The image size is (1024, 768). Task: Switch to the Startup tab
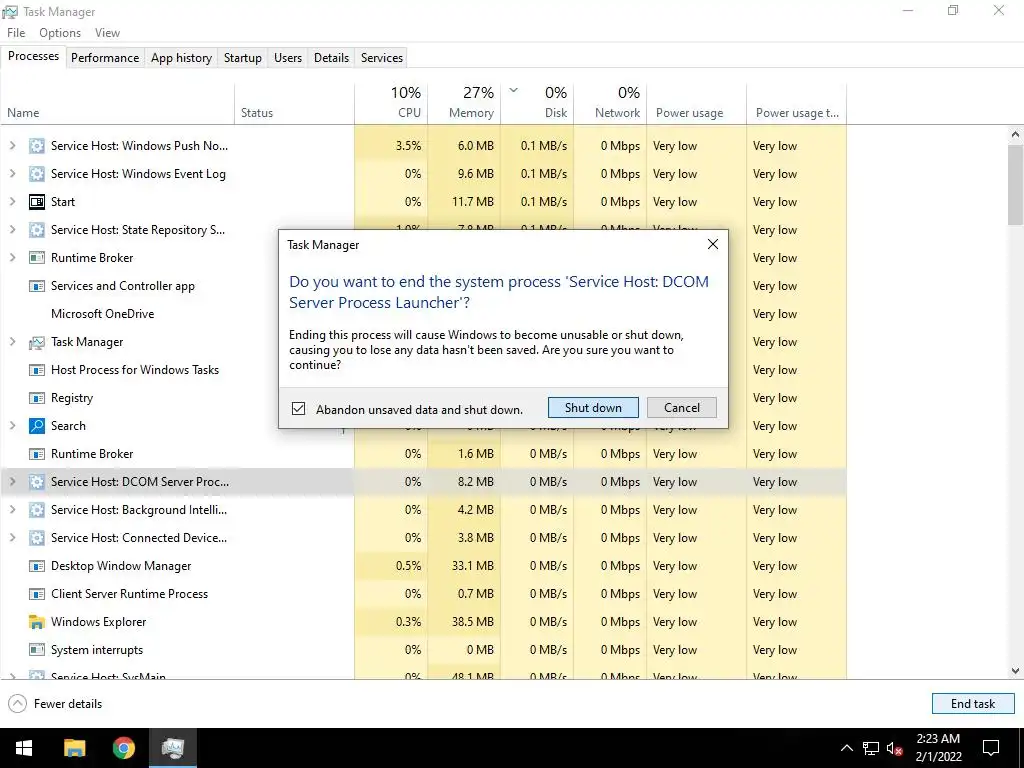[243, 57]
